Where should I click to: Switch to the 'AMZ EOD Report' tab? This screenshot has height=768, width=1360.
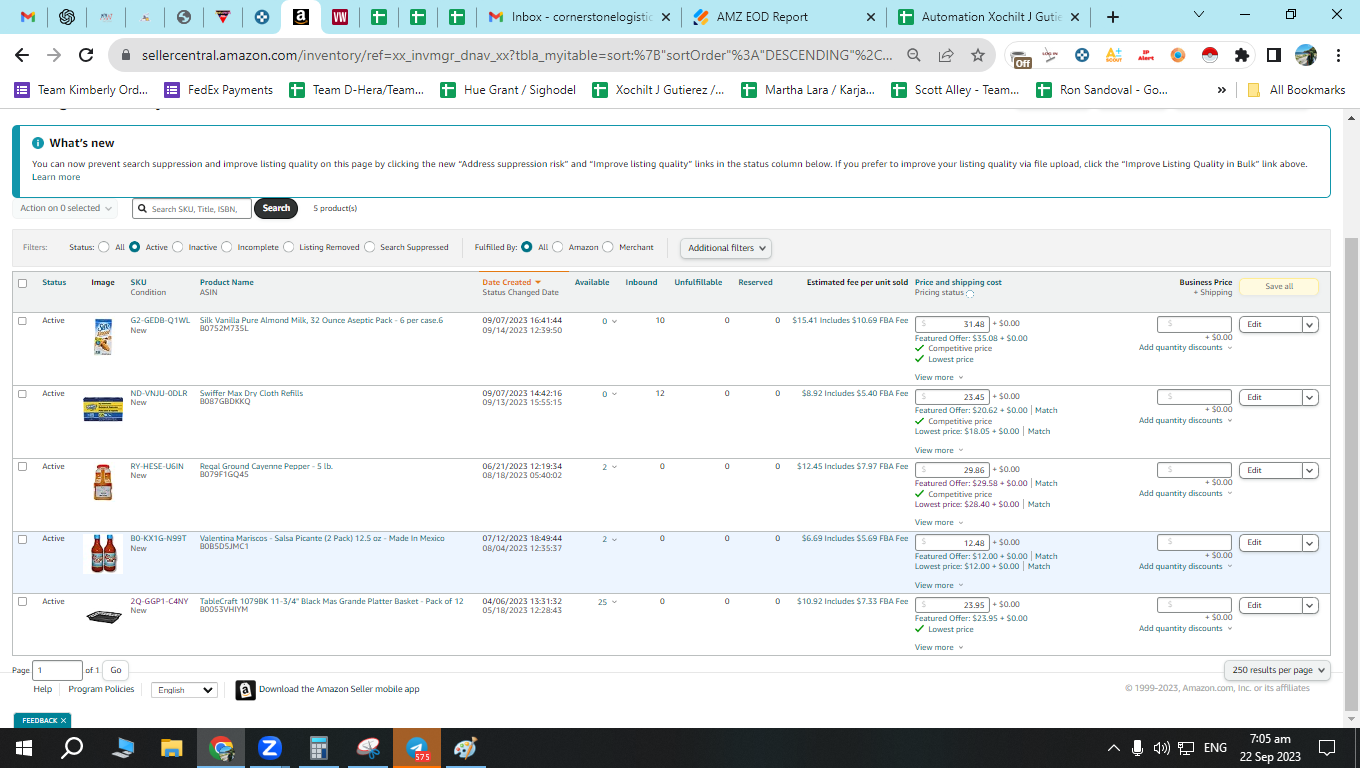click(x=785, y=17)
